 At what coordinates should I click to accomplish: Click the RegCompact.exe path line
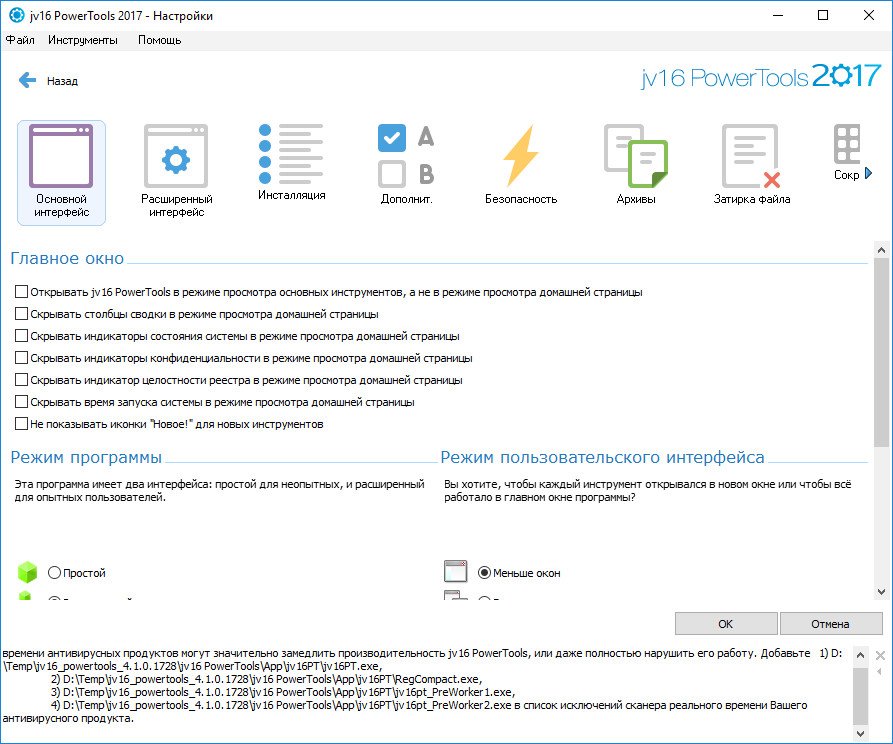coord(267,679)
